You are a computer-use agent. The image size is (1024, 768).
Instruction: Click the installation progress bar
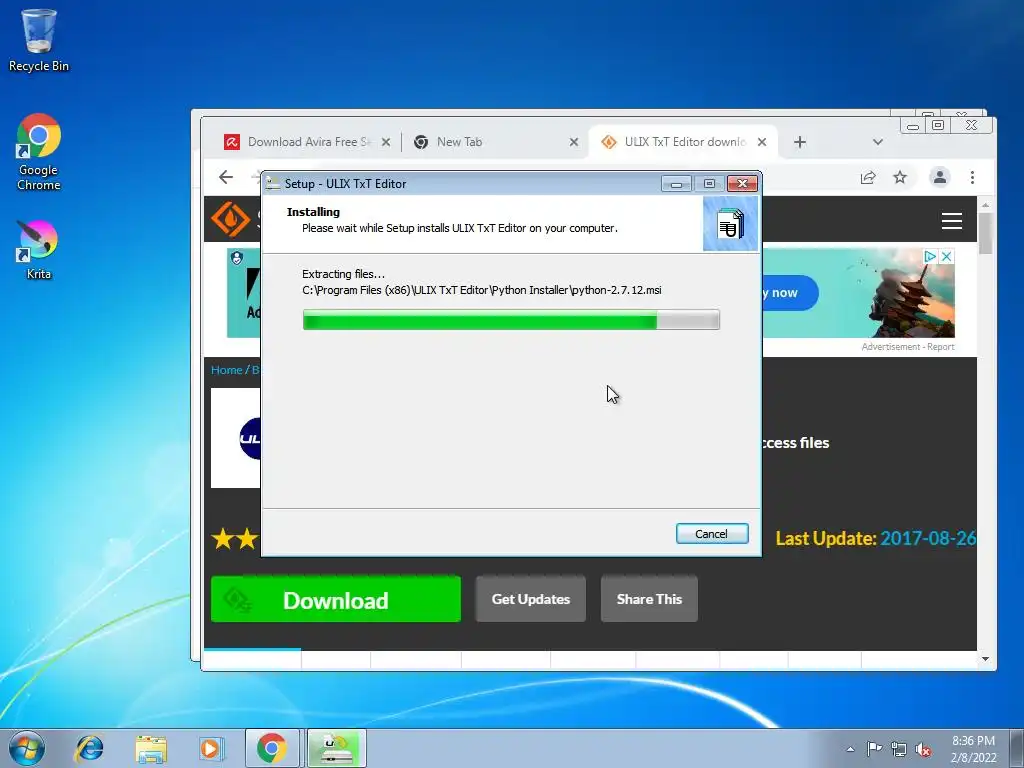[x=511, y=320]
